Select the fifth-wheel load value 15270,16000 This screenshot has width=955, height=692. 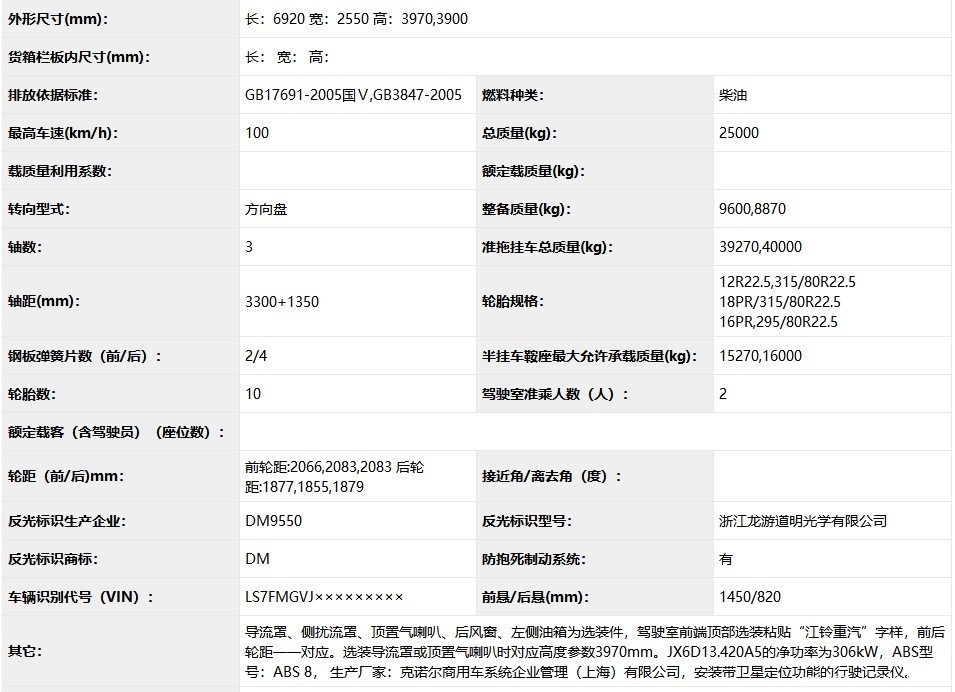pyautogui.click(x=760, y=356)
